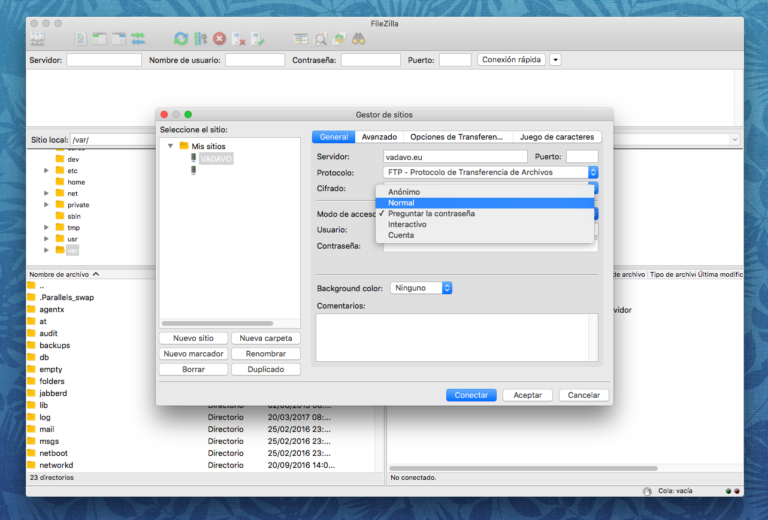Viewport: 768px width, 520px height.
Task: Open the Background color dropdown
Action: click(x=421, y=288)
